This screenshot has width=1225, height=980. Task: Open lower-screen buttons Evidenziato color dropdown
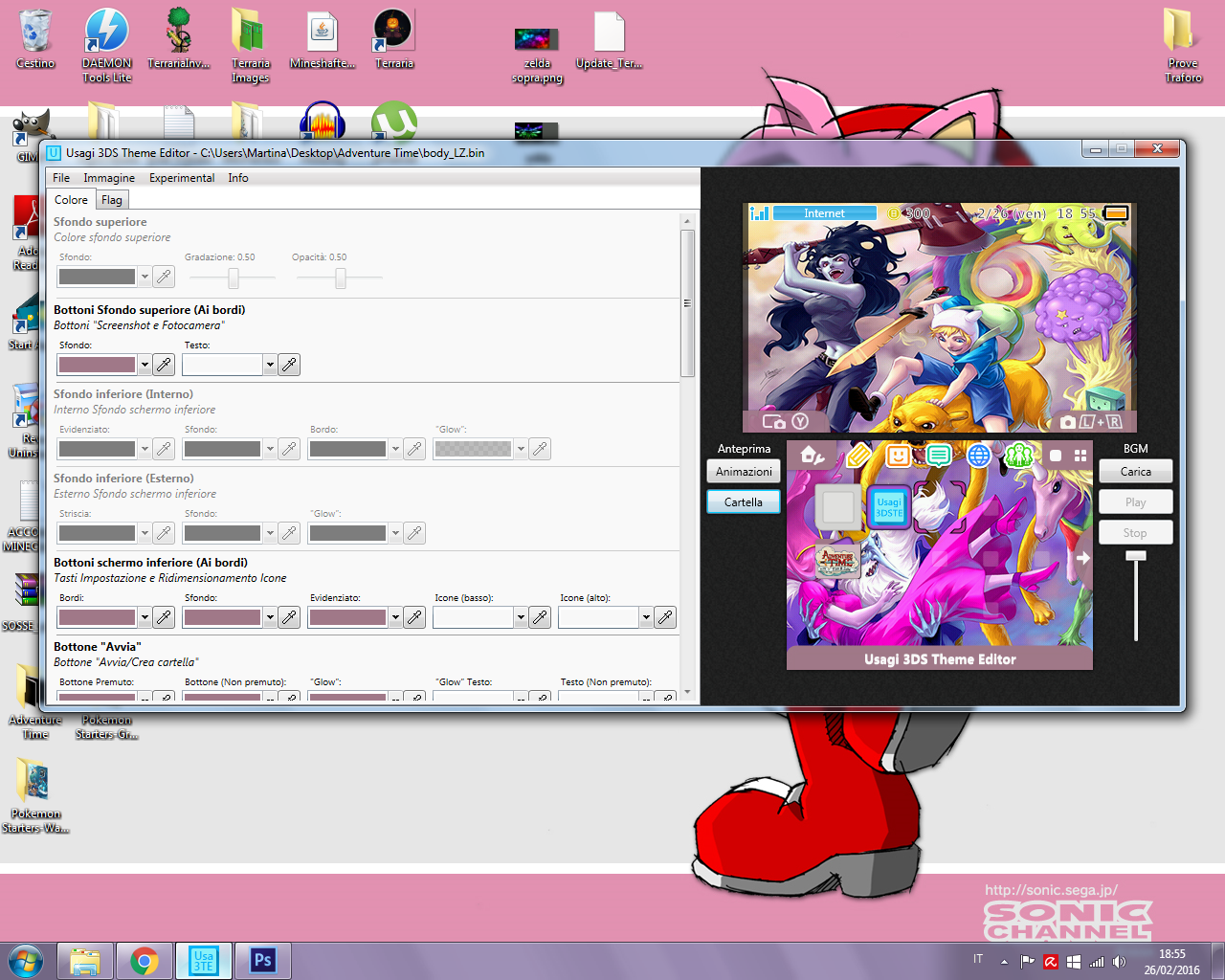pos(395,617)
